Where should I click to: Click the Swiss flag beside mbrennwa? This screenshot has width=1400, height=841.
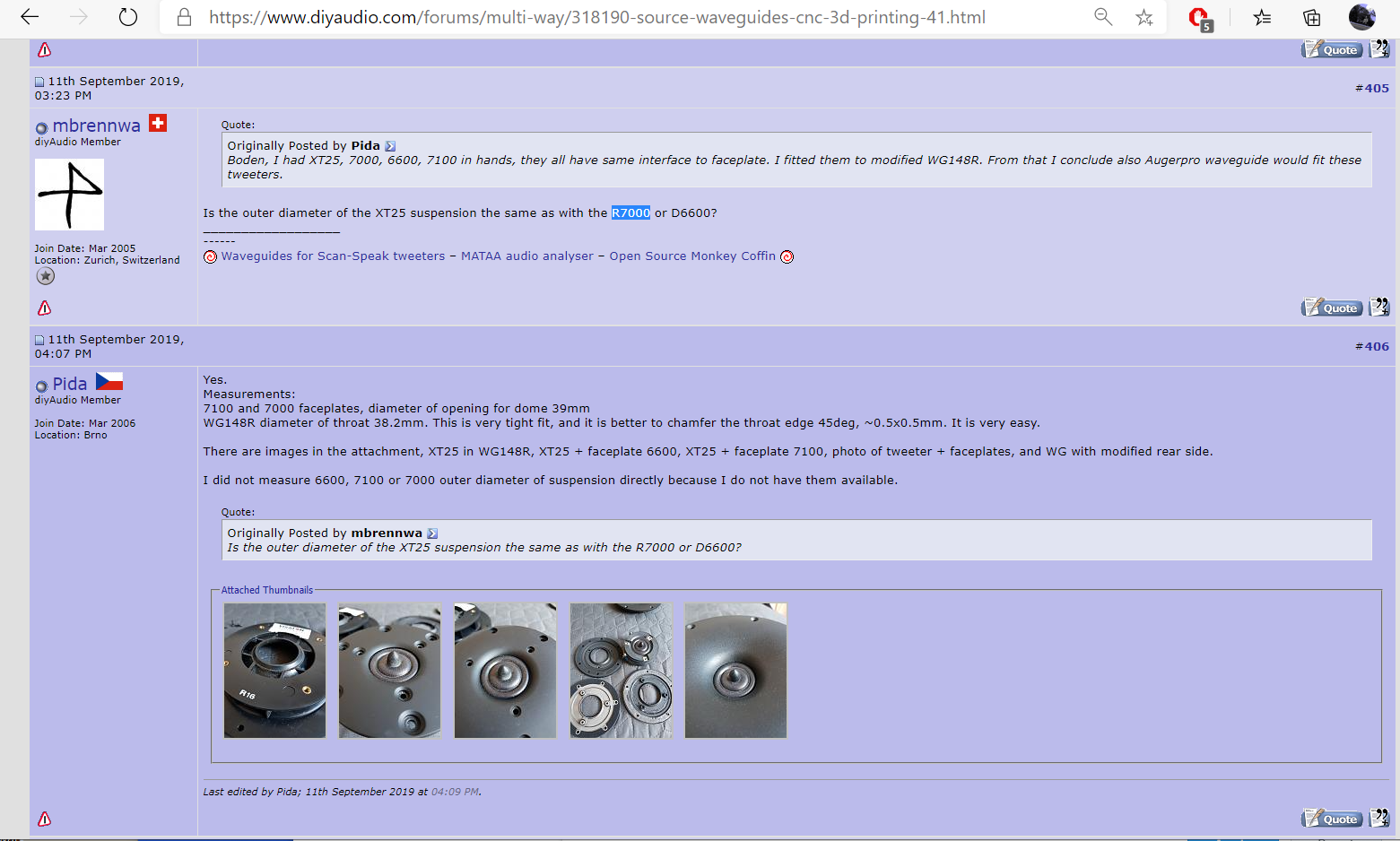[158, 123]
